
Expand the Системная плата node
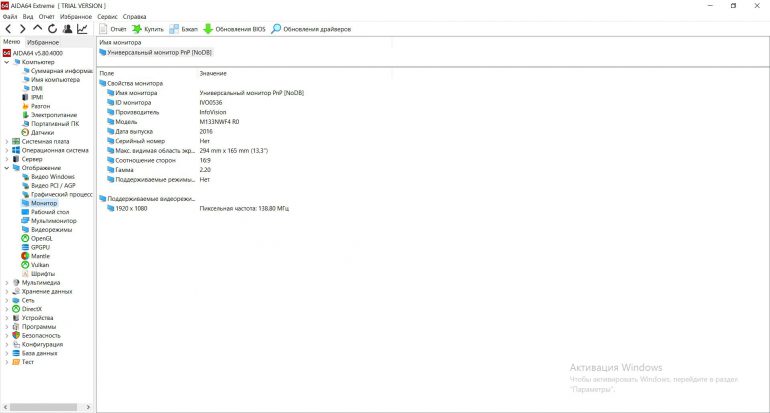[x=6, y=141]
